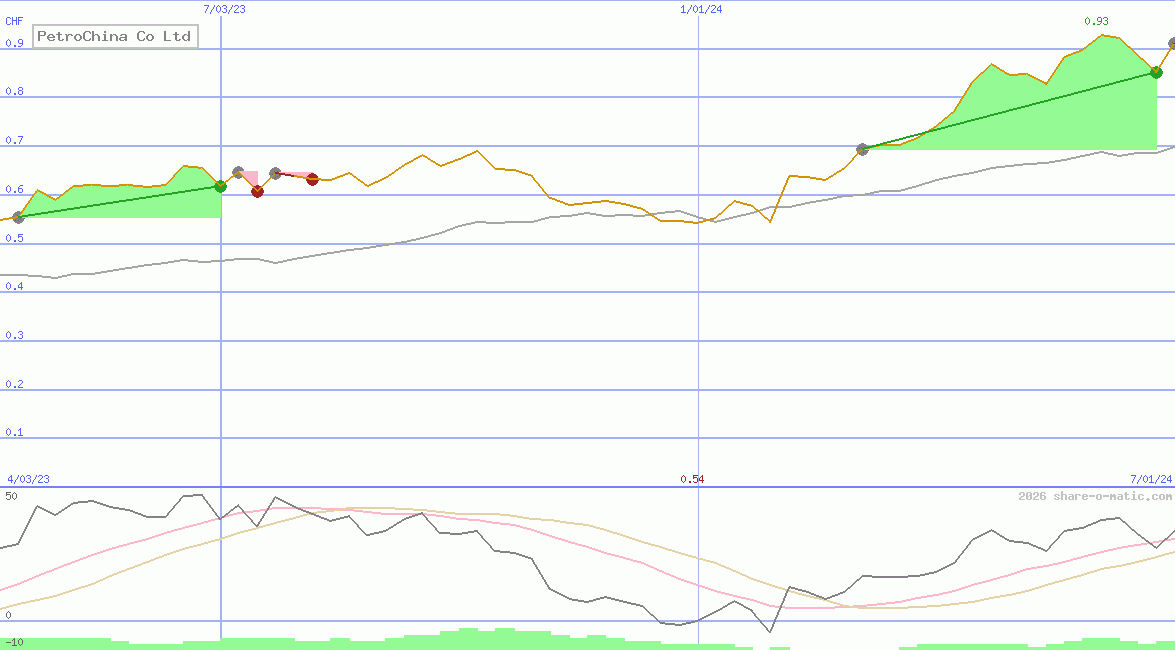
Task: Click the red sell marker below the peak
Action: click(257, 192)
